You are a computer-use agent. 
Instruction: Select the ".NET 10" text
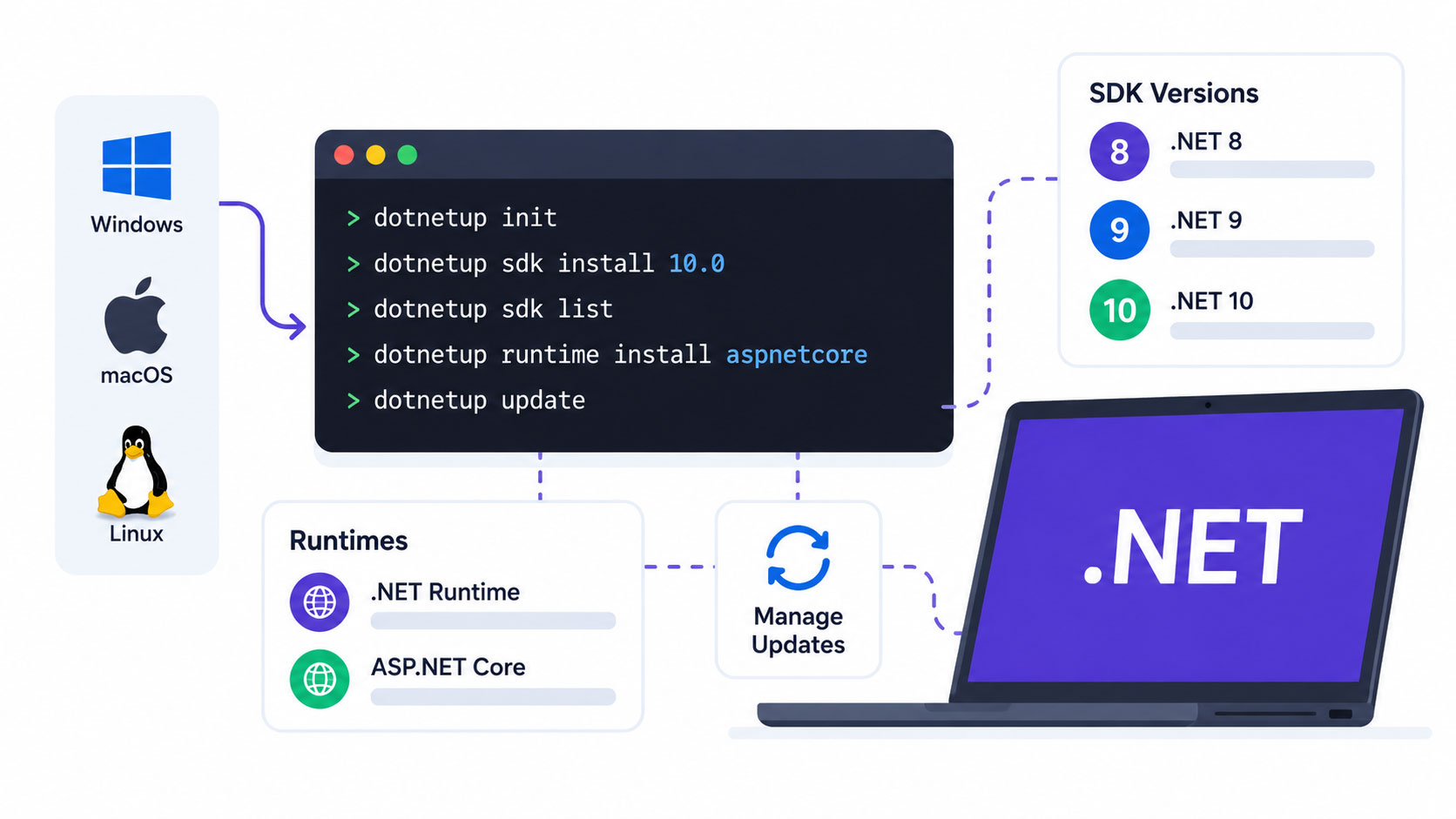coord(1212,301)
